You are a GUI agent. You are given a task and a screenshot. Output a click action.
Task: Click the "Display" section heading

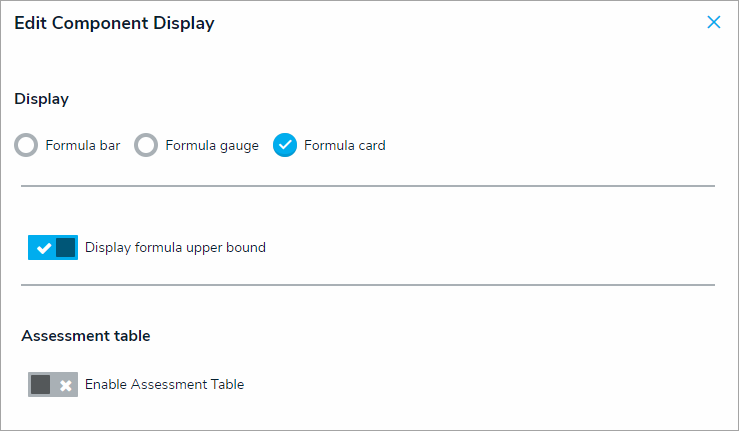pyautogui.click(x=41, y=99)
